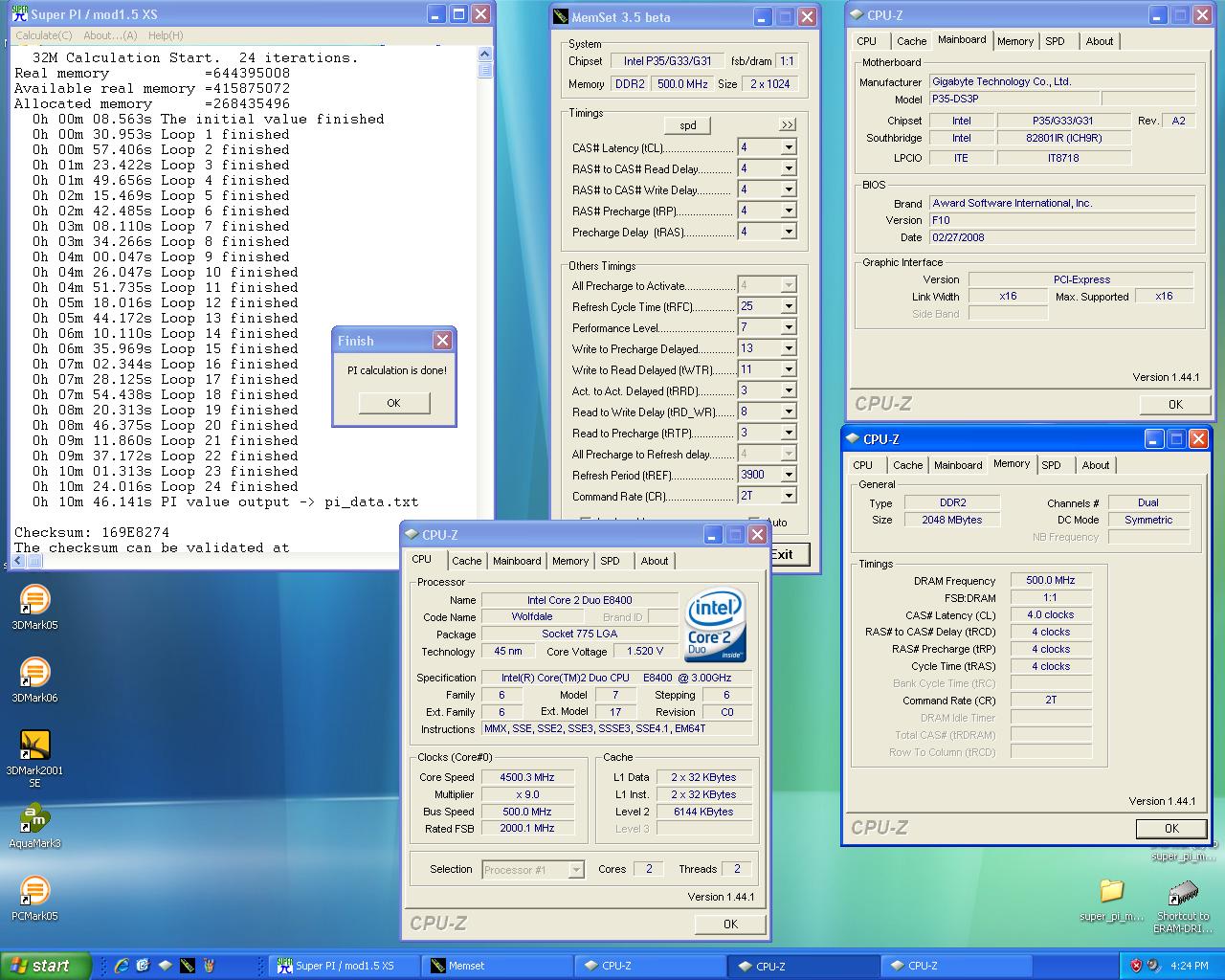Click the BIOS Date 02/27/2008 field

click(1062, 237)
